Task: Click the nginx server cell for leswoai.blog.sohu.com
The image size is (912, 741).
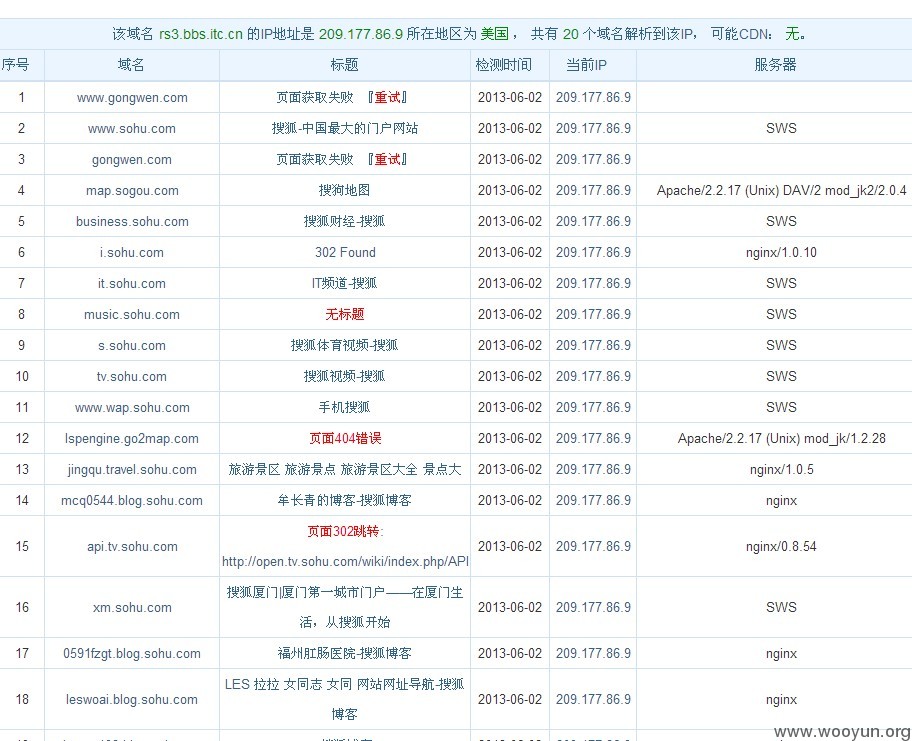Action: coord(781,700)
